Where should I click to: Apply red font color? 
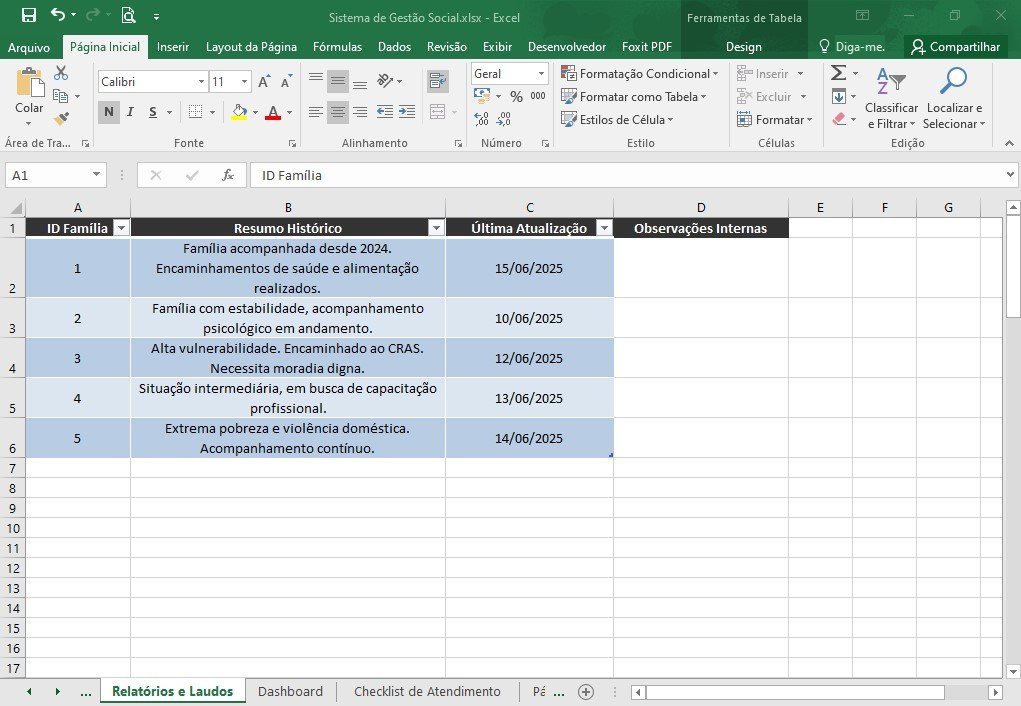[273, 112]
